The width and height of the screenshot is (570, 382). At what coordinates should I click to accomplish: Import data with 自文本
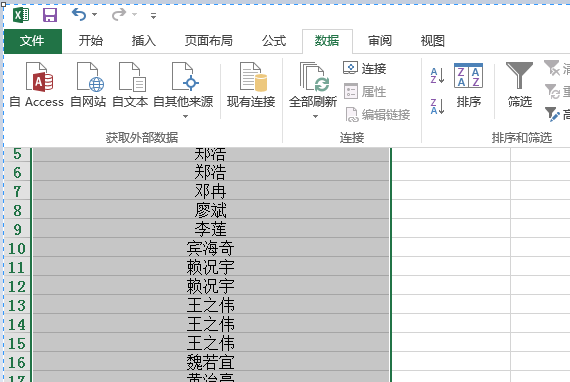[130, 85]
